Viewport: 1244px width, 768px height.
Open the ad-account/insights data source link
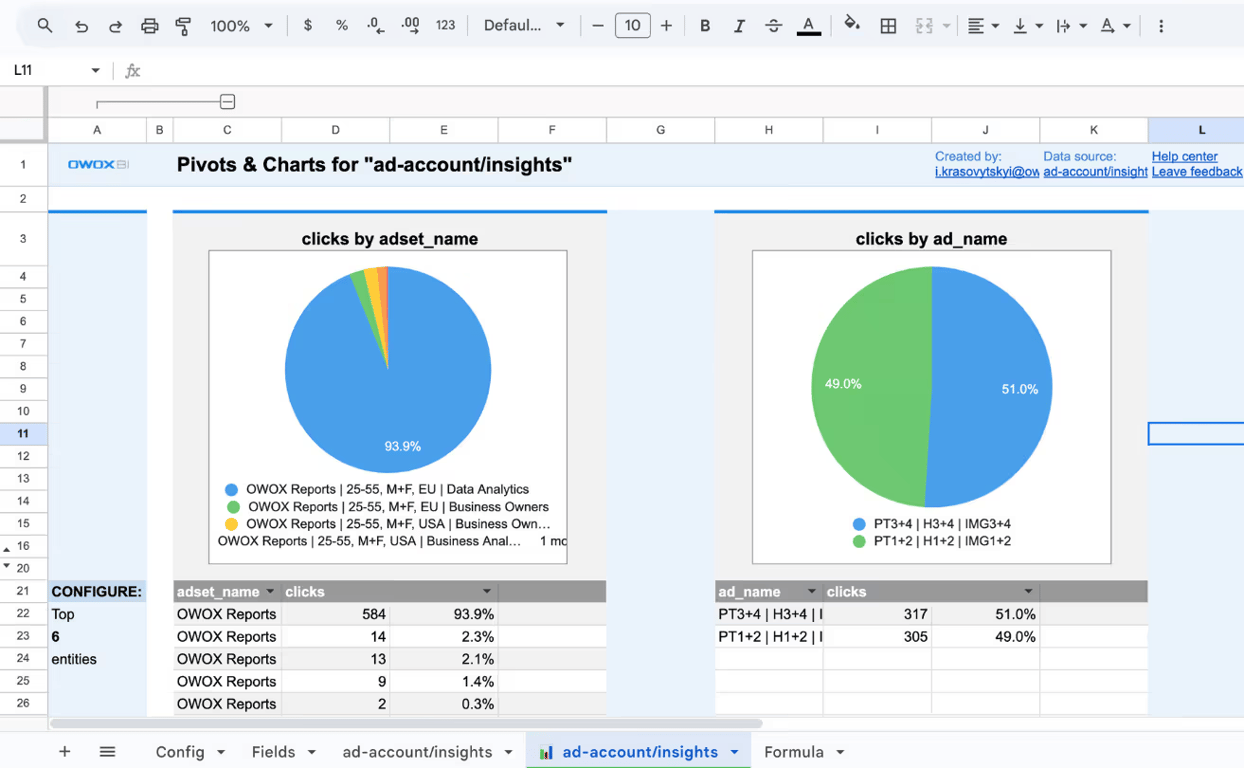coord(1095,172)
